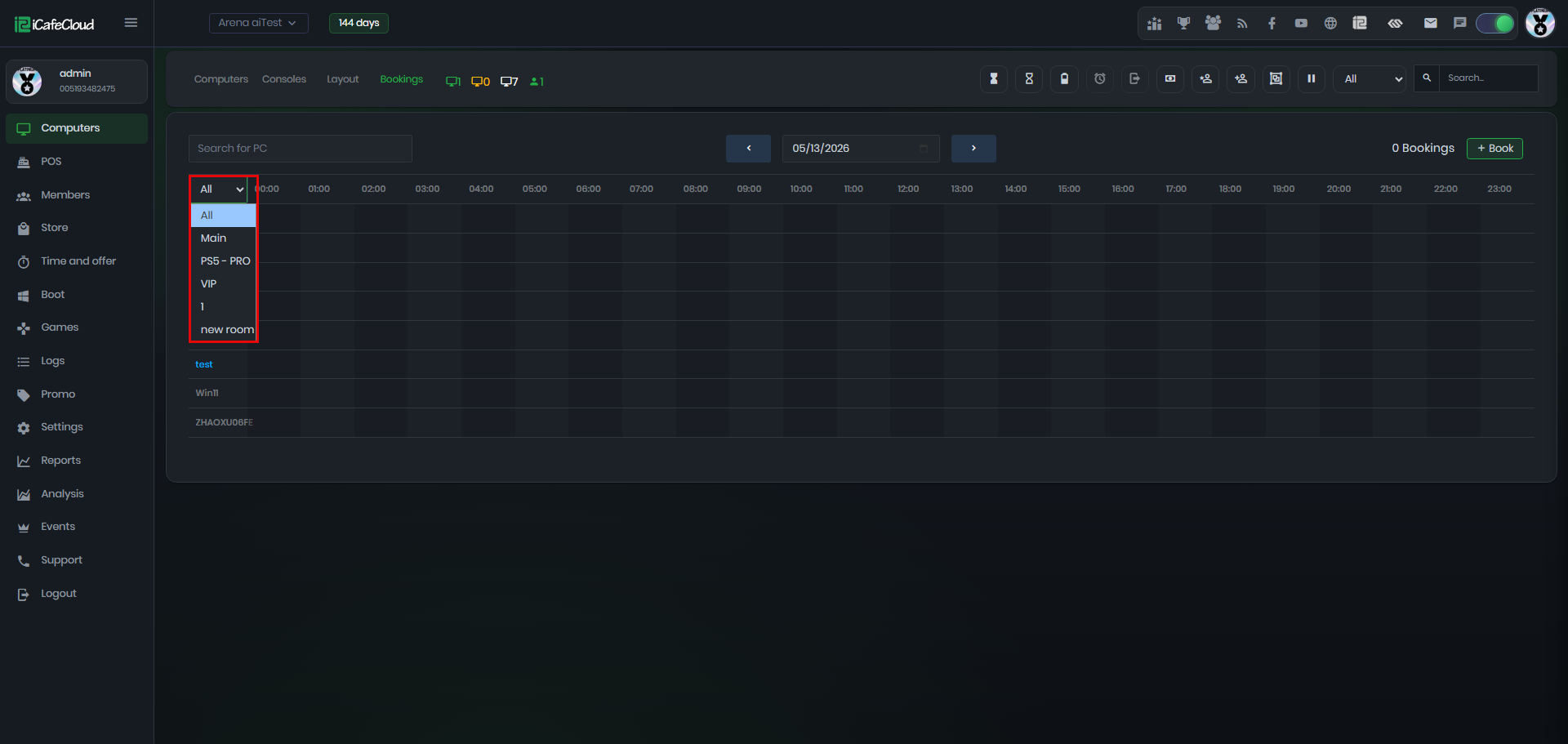Click the cash money toolbar icon
Screen dimensions: 1568x744
coord(1170,78)
